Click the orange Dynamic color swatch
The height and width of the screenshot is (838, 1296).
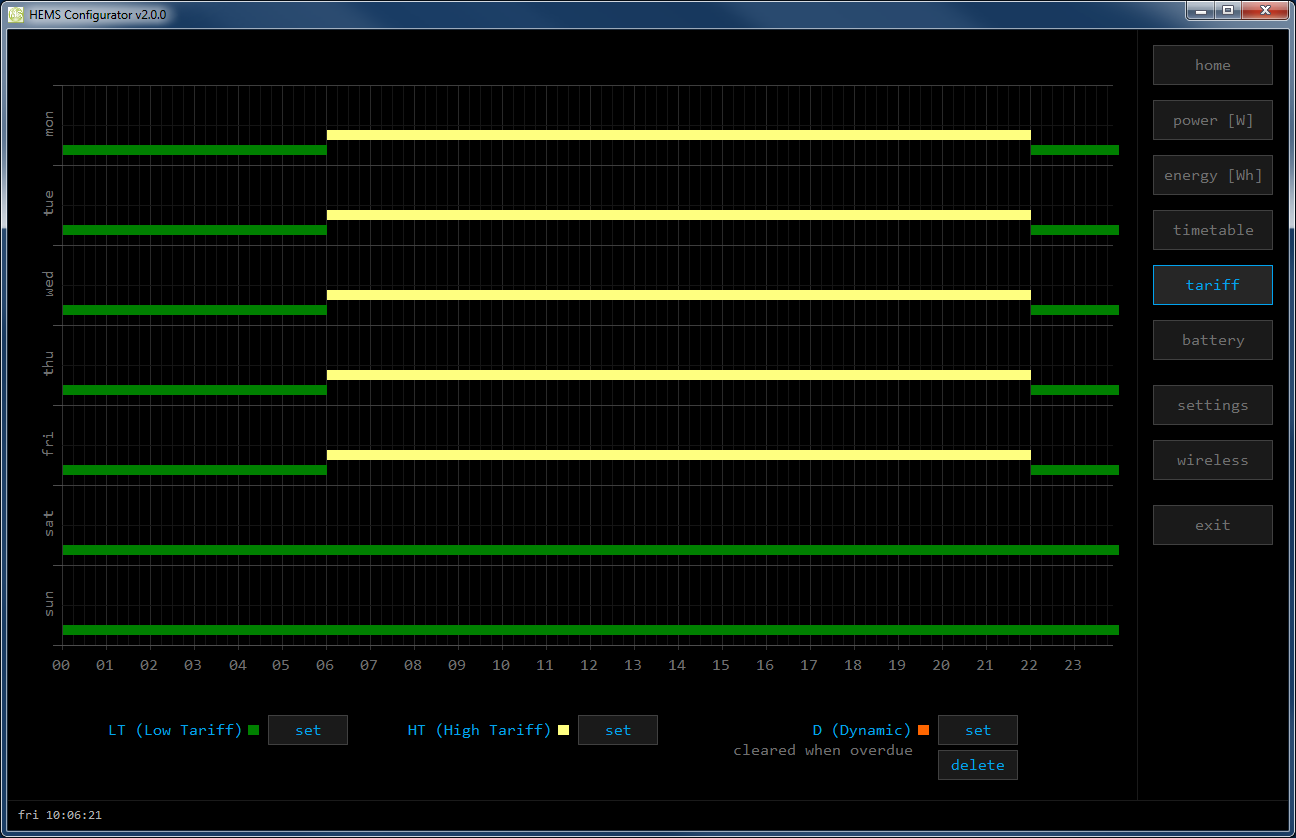pos(924,730)
